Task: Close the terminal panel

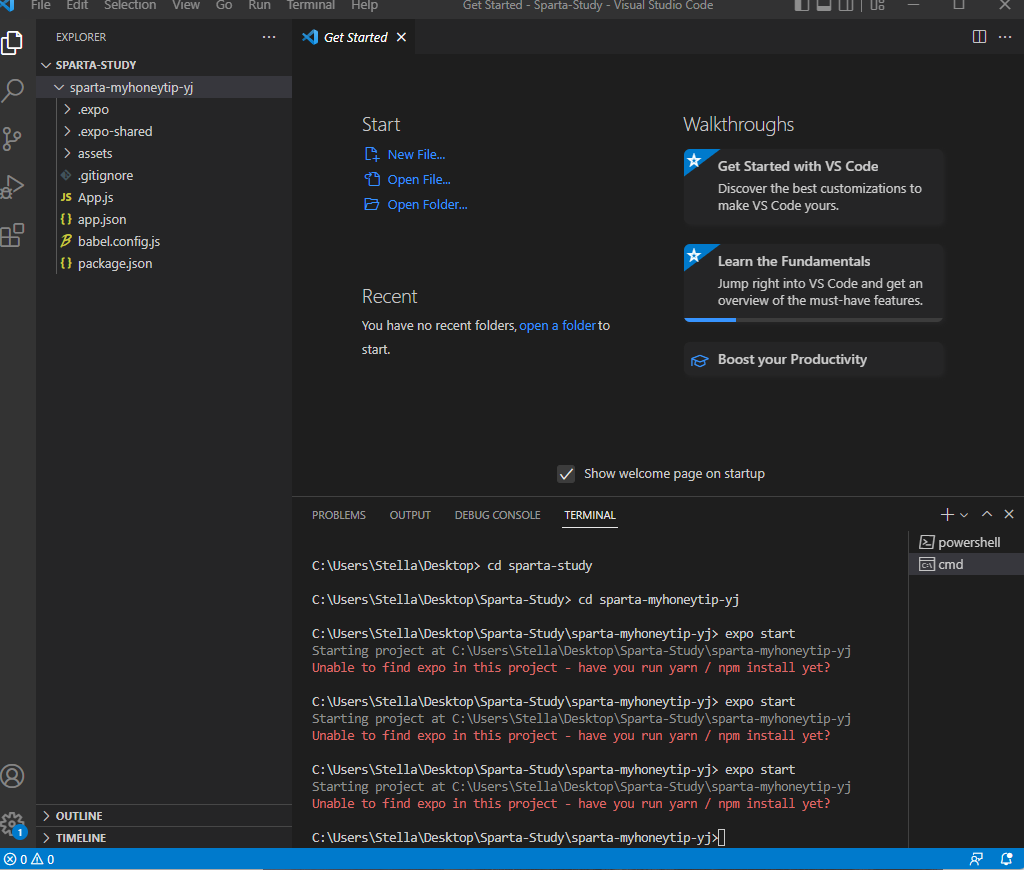Action: pos(1009,515)
